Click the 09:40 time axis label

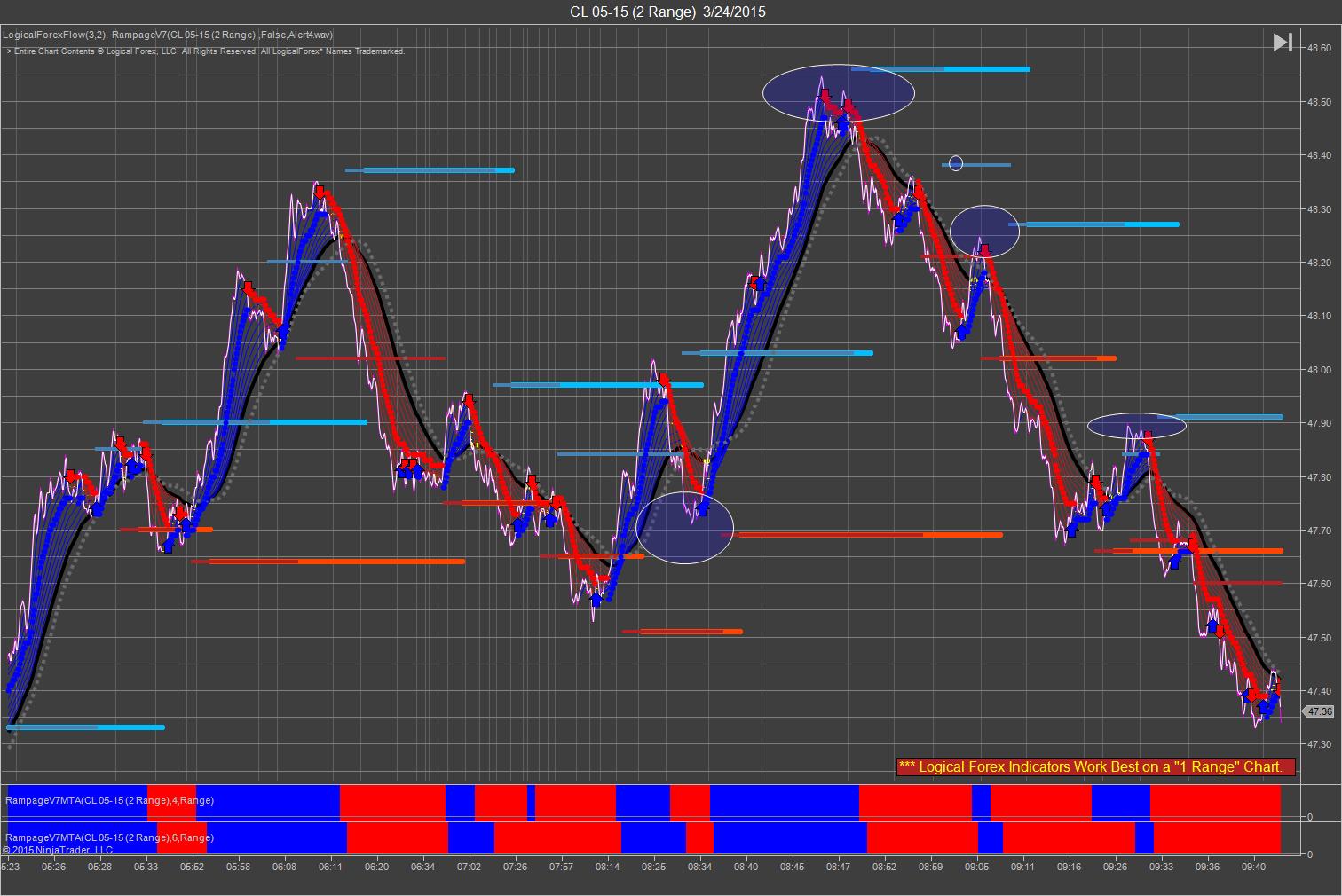[x=1254, y=867]
